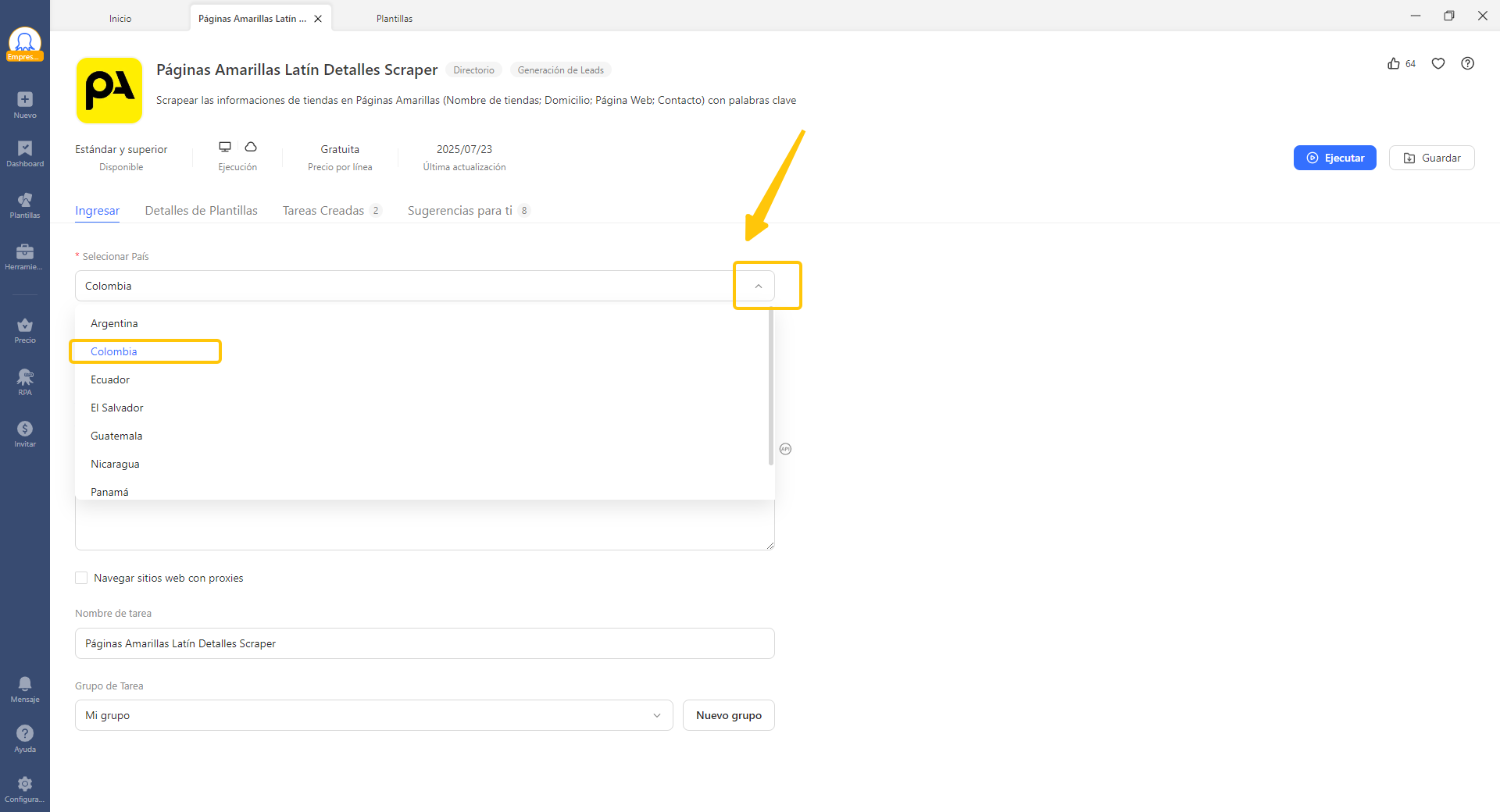Click the Ejecutar button
The height and width of the screenshot is (812, 1500).
pos(1334,158)
